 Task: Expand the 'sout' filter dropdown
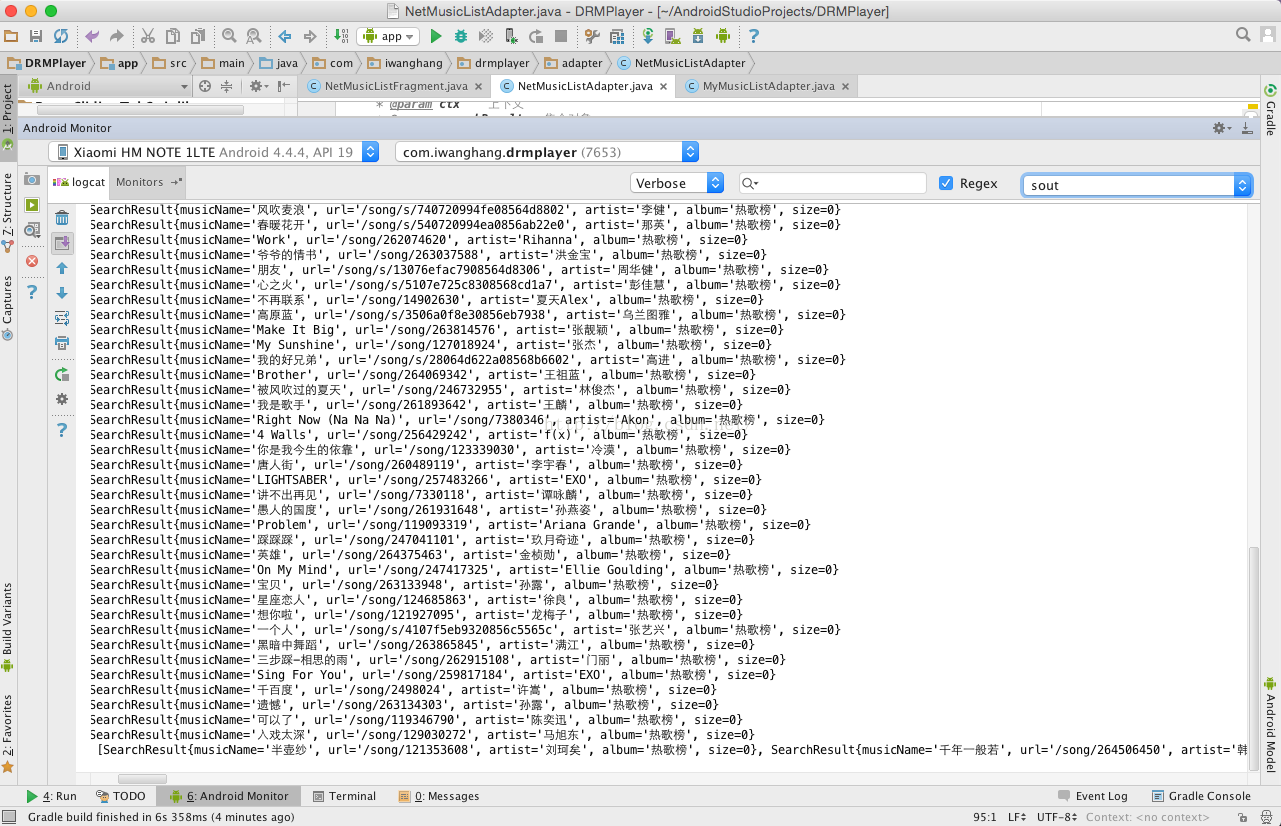pos(1243,185)
